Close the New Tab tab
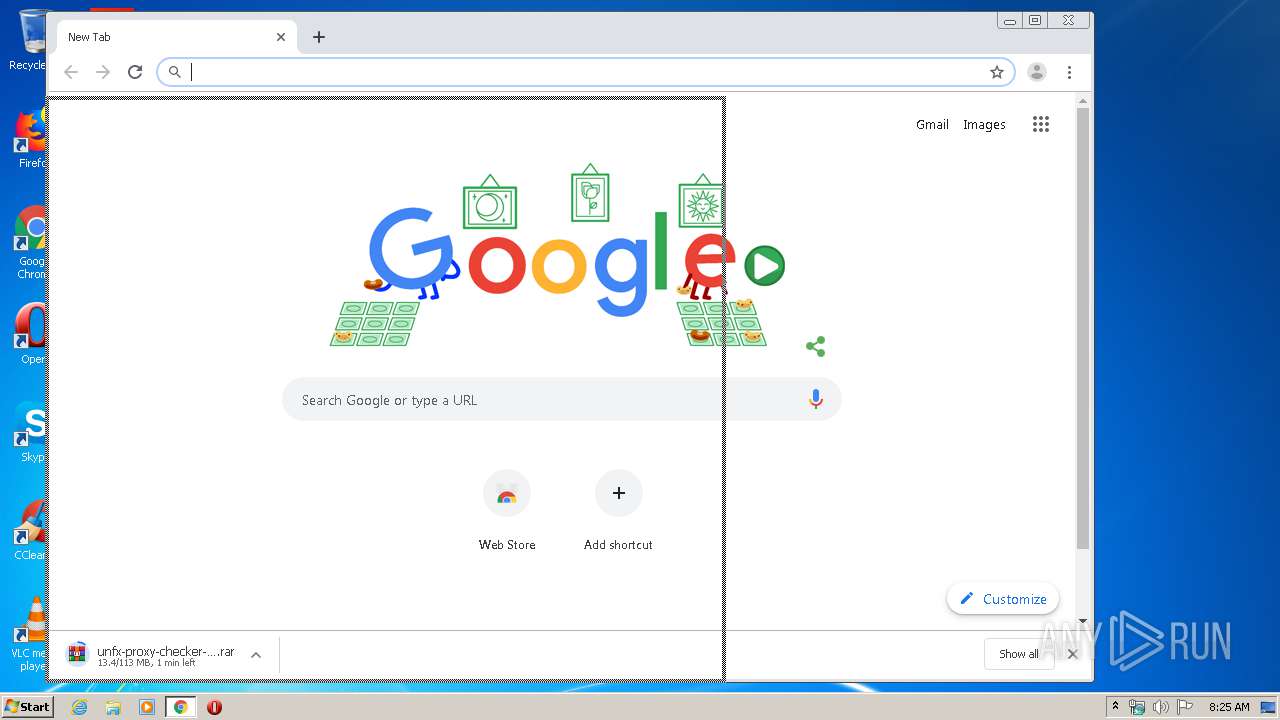 click(281, 37)
